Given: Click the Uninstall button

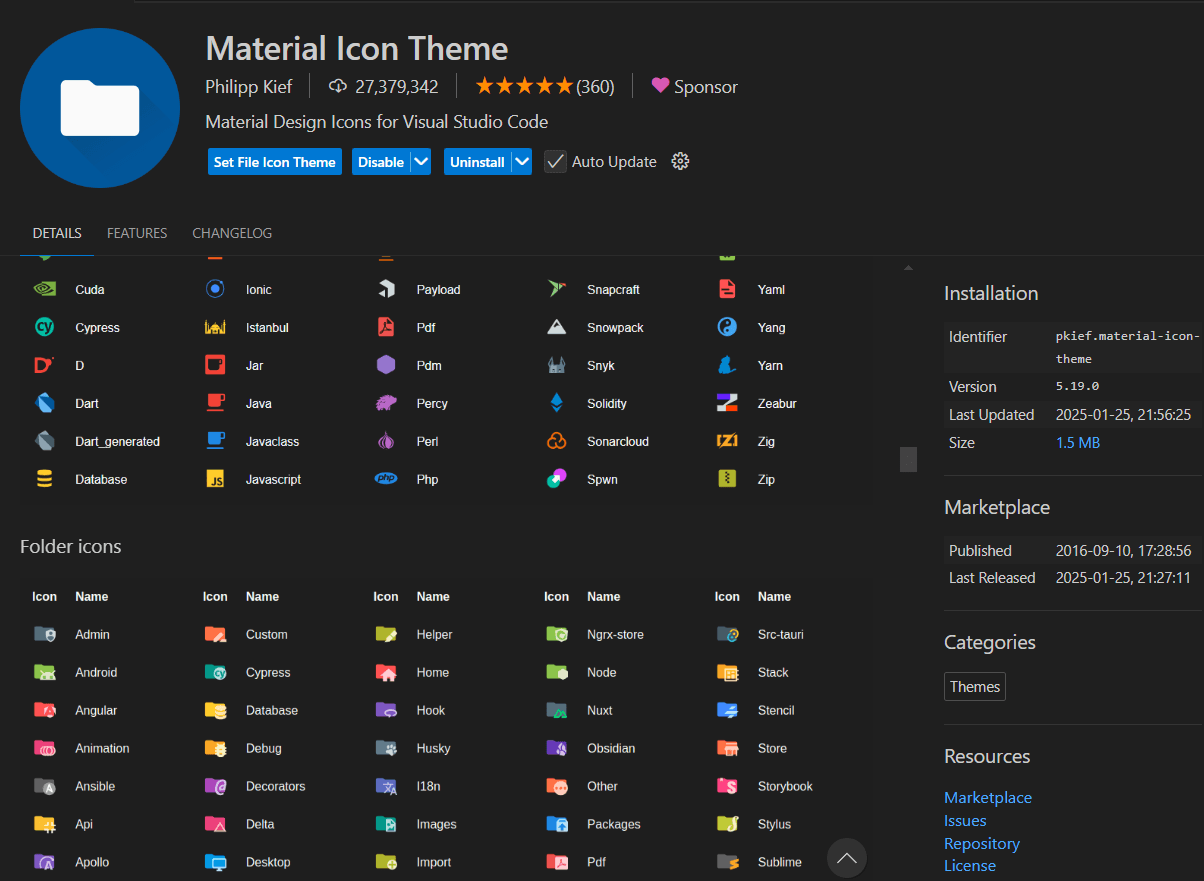Looking at the screenshot, I should pyautogui.click(x=477, y=162).
